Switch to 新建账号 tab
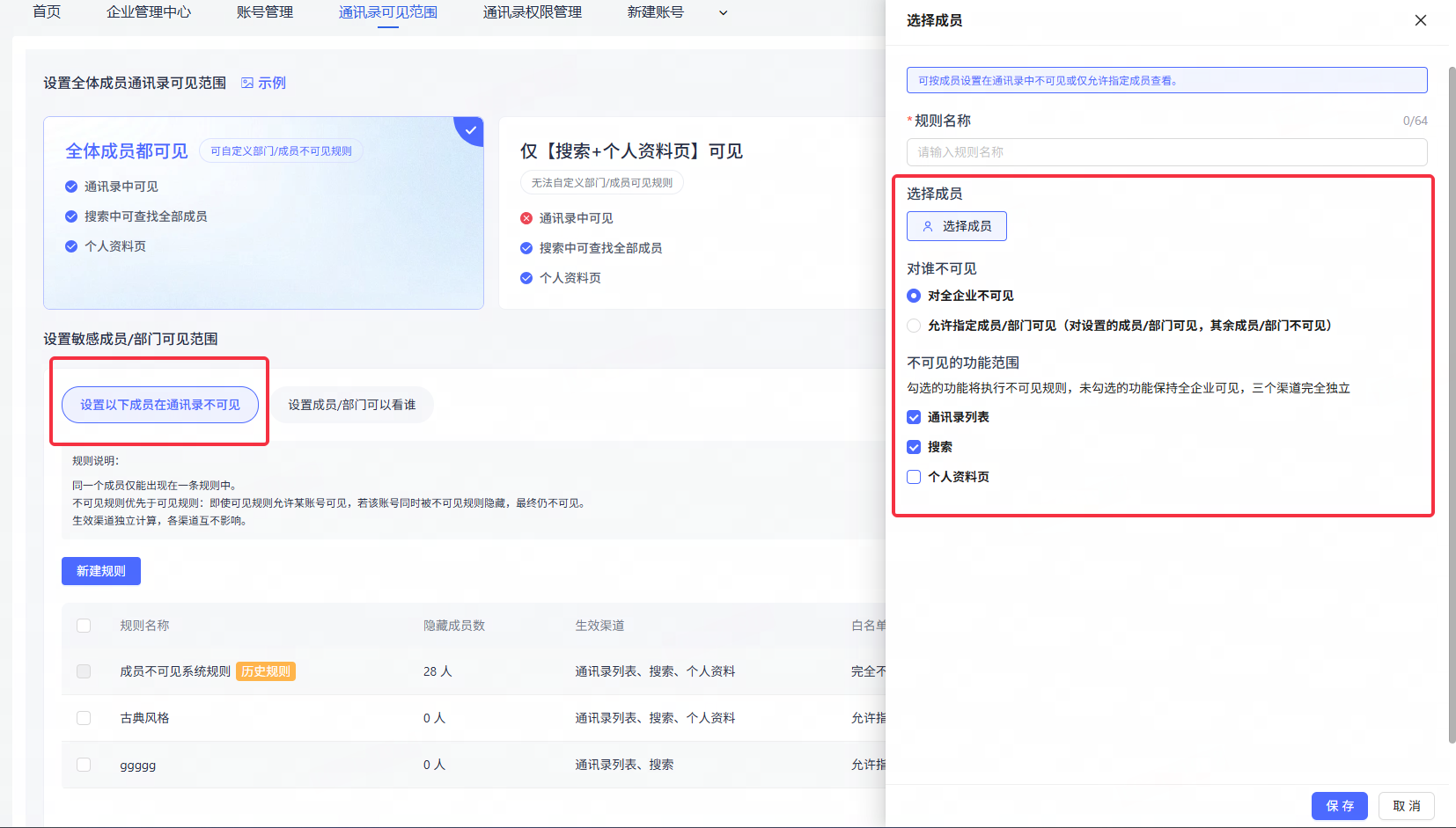The height and width of the screenshot is (828, 1456). tap(656, 12)
